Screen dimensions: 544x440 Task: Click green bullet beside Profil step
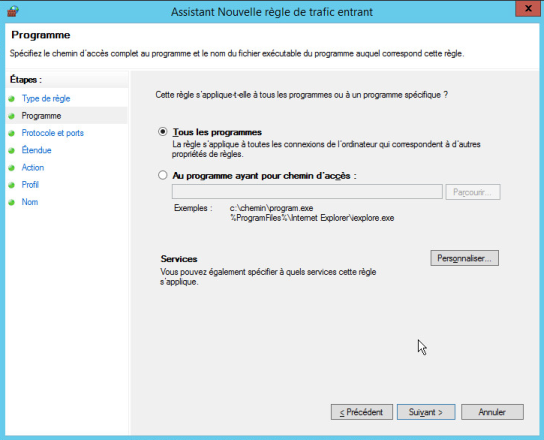click(x=11, y=185)
